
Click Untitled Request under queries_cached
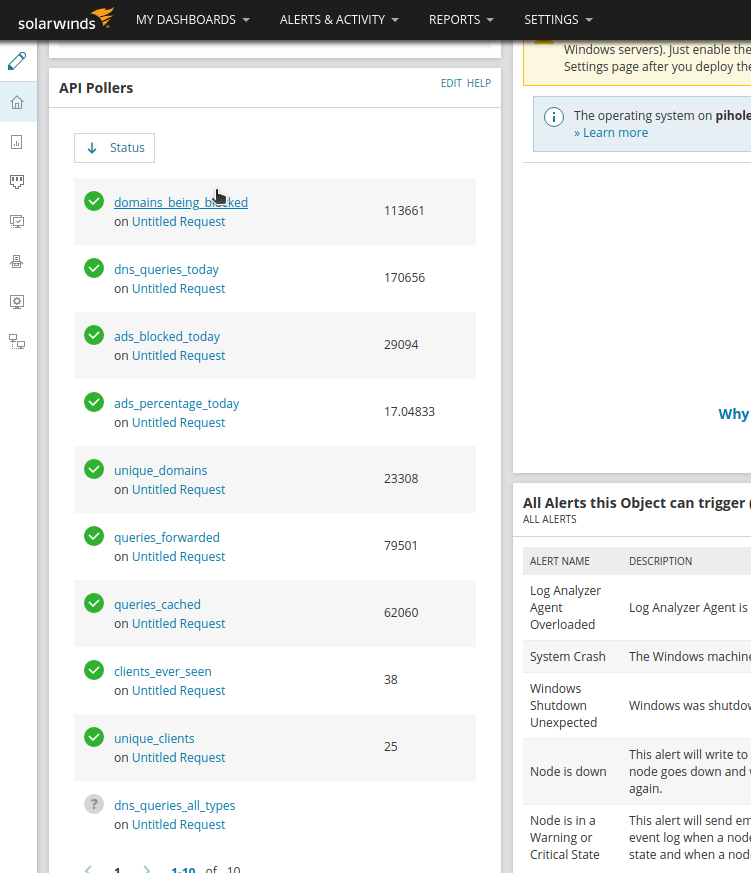click(178, 624)
